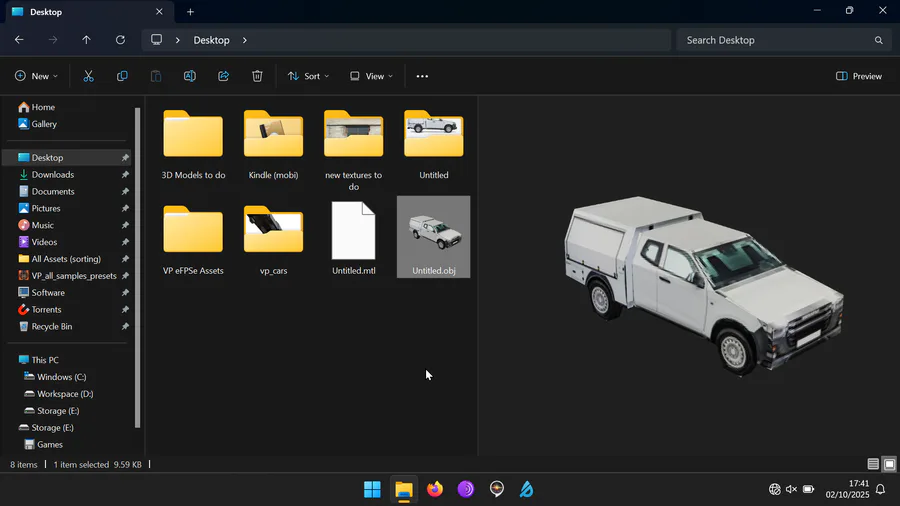Image resolution: width=900 pixels, height=506 pixels.
Task: Click the Copy icon in toolbar
Action: [x=122, y=76]
